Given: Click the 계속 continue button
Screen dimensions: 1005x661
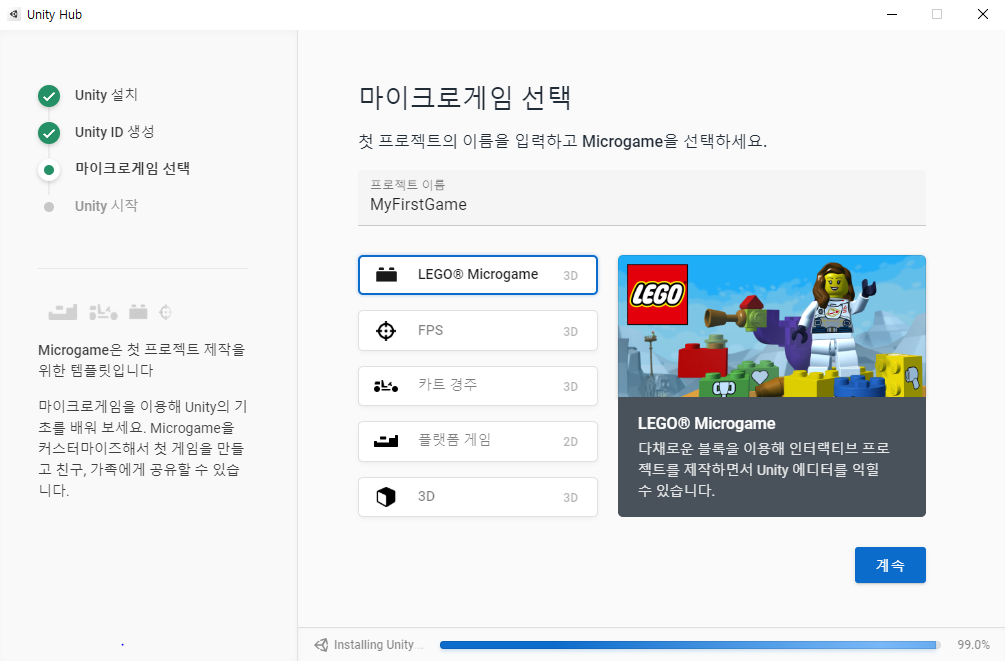Looking at the screenshot, I should pyautogui.click(x=890, y=565).
